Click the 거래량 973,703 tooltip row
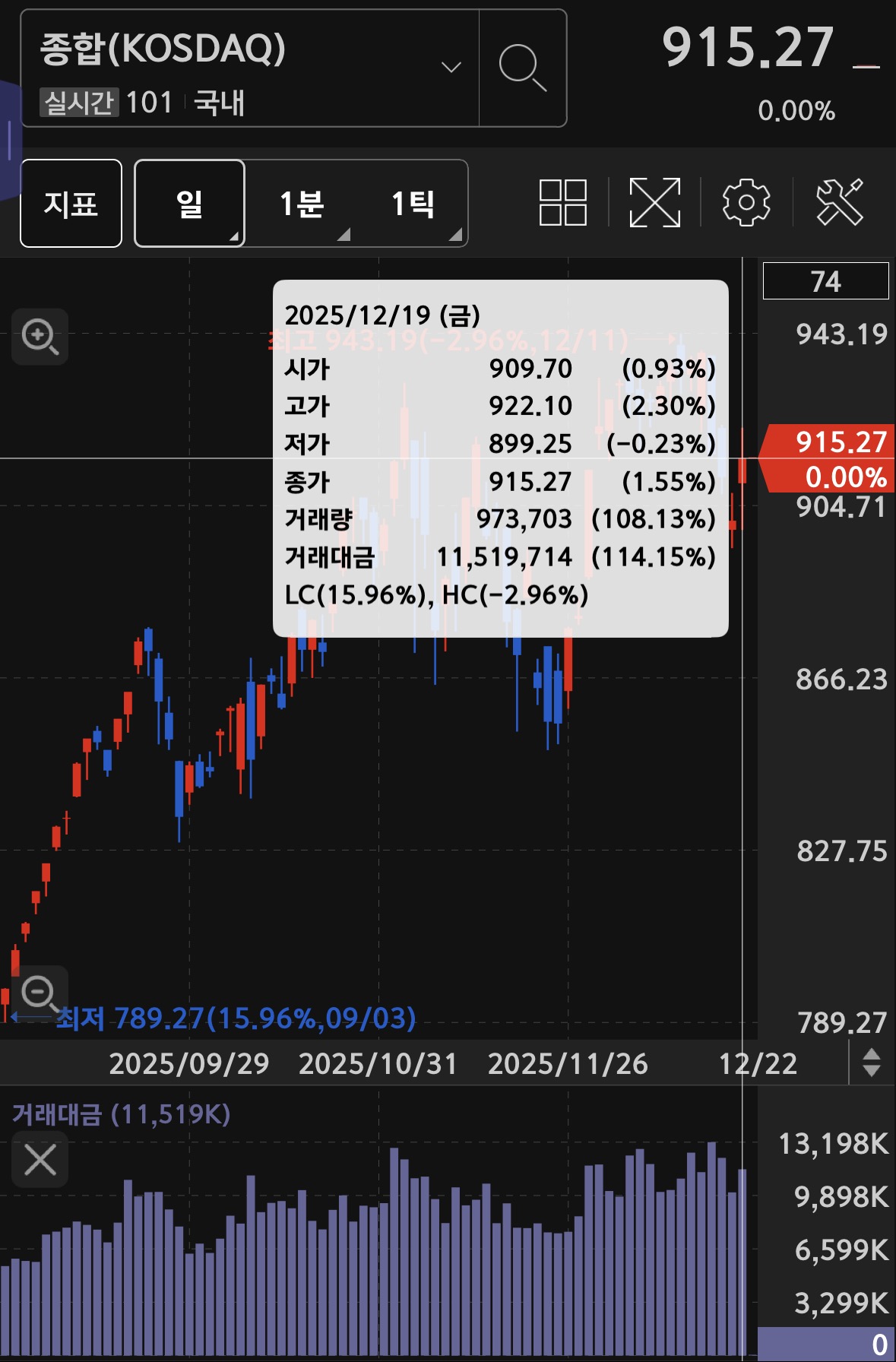The image size is (896, 1362). click(500, 519)
